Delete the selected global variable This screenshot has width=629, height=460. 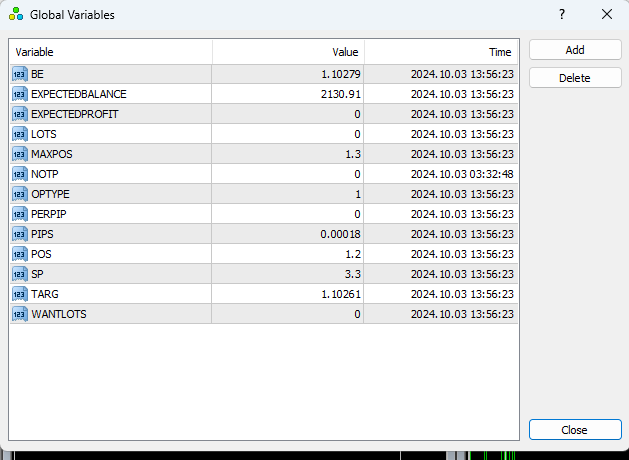coord(575,78)
